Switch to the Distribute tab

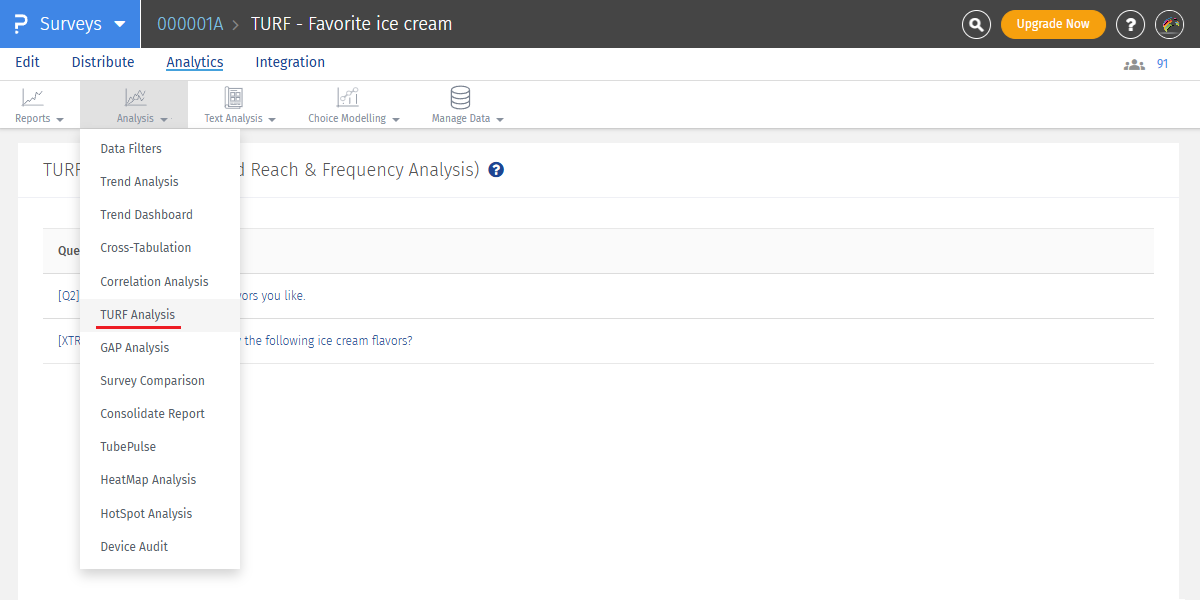[103, 62]
